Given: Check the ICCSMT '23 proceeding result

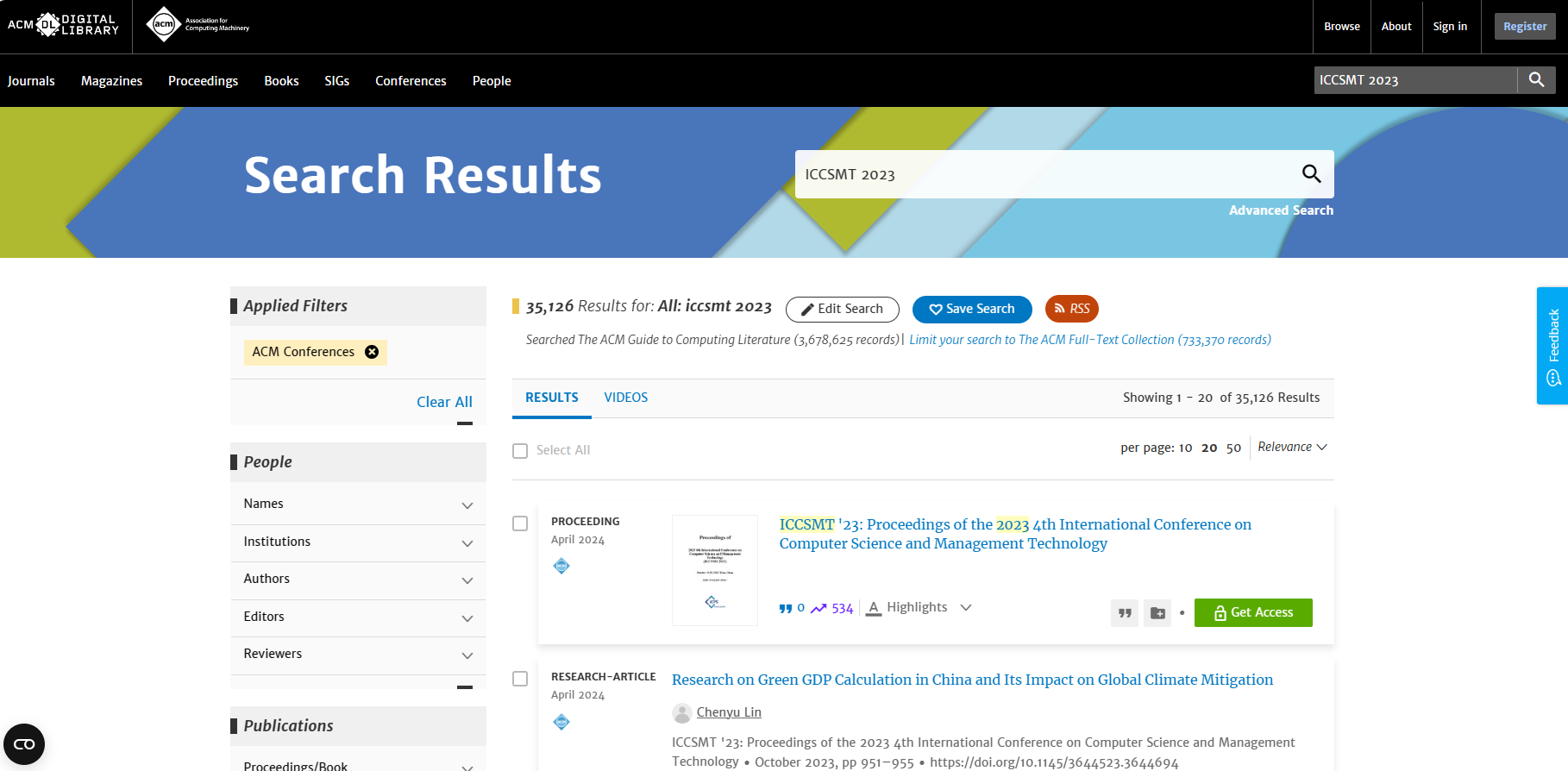Looking at the screenshot, I should coord(520,523).
